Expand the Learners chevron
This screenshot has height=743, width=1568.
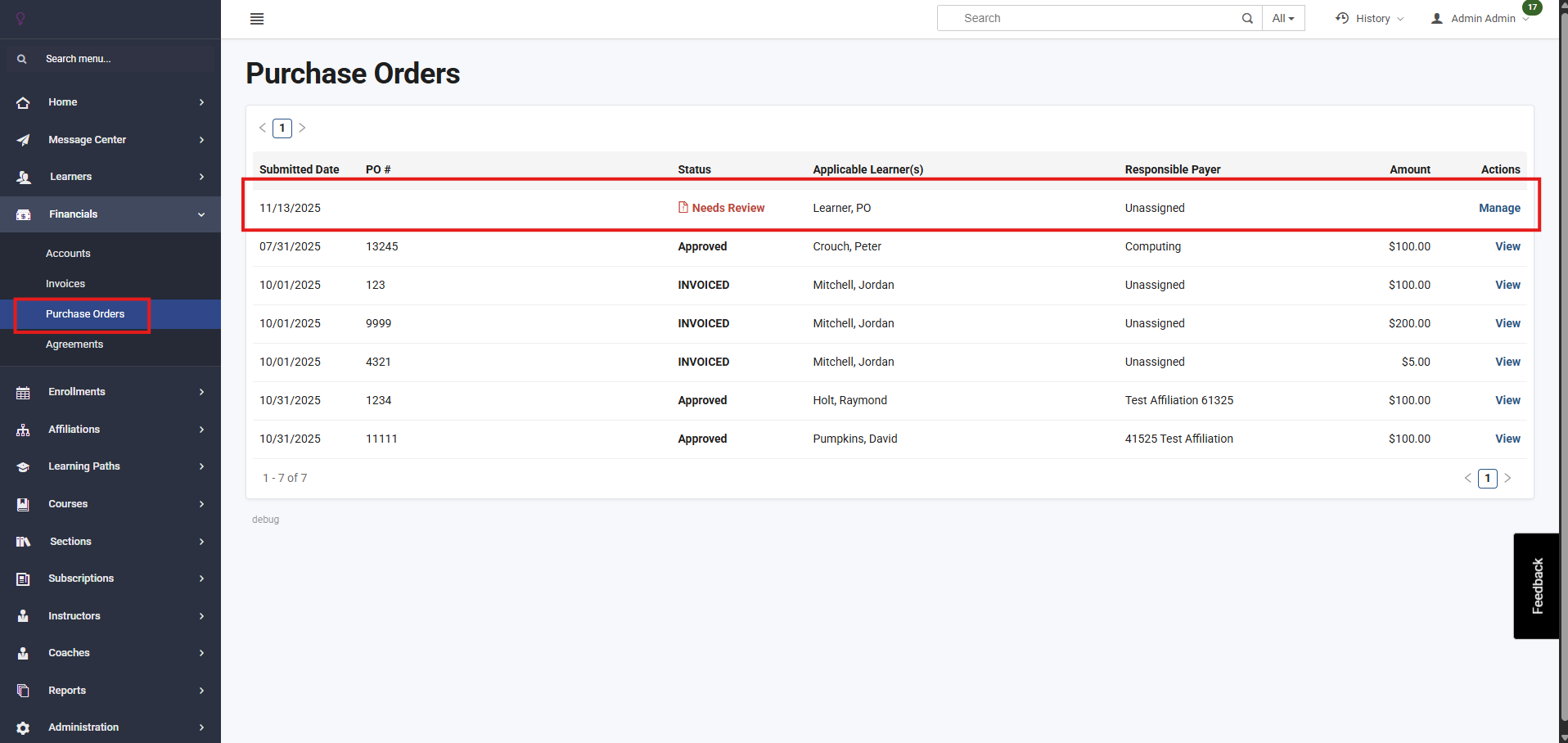(201, 177)
